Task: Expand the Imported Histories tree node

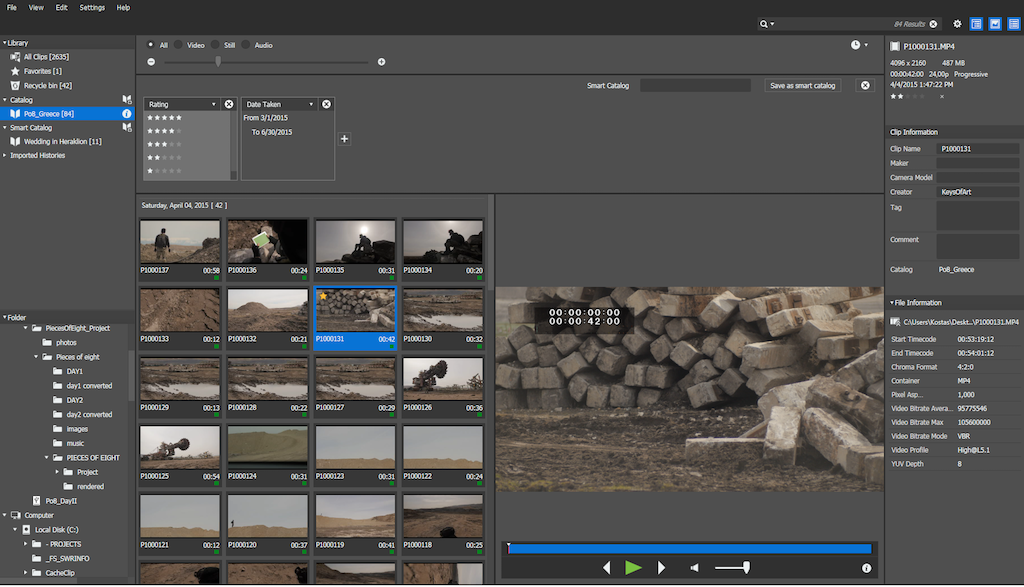Action: point(5,155)
